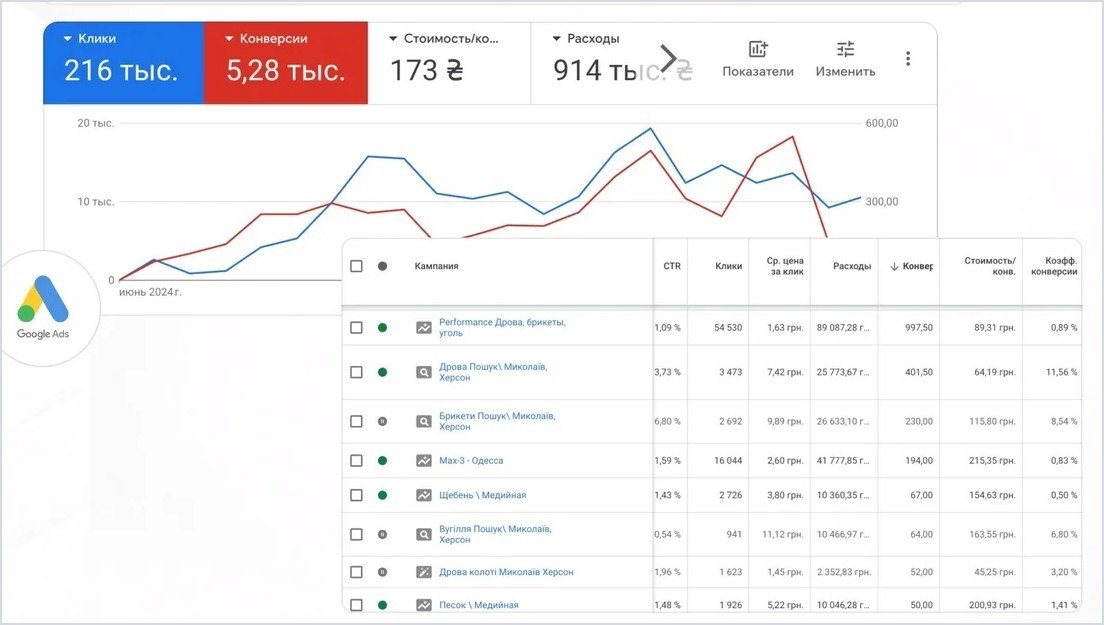Screen dimensions: 1104x625
Task: Open campaign Песок \ Медийная
Action: point(479,605)
